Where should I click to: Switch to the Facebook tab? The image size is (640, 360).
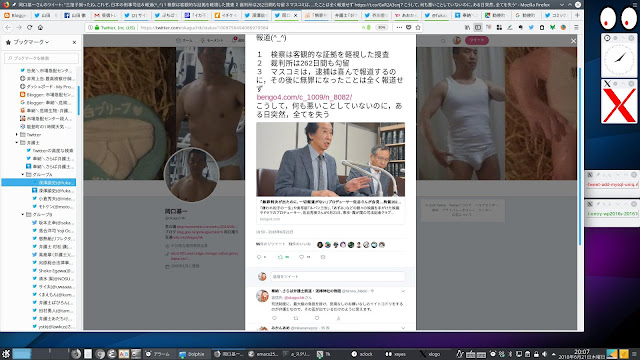pos(76,15)
